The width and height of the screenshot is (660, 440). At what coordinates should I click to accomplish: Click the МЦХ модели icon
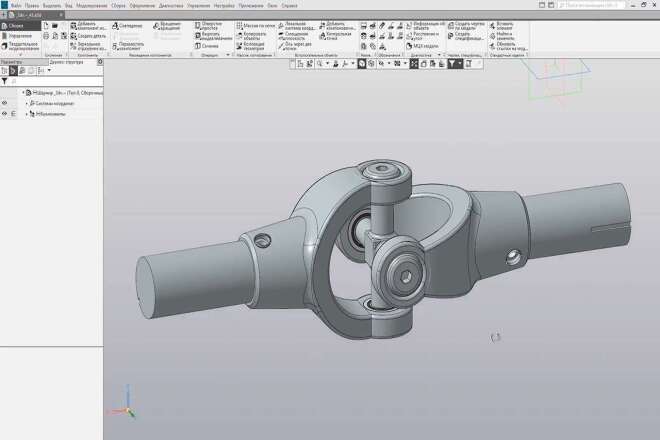point(409,46)
